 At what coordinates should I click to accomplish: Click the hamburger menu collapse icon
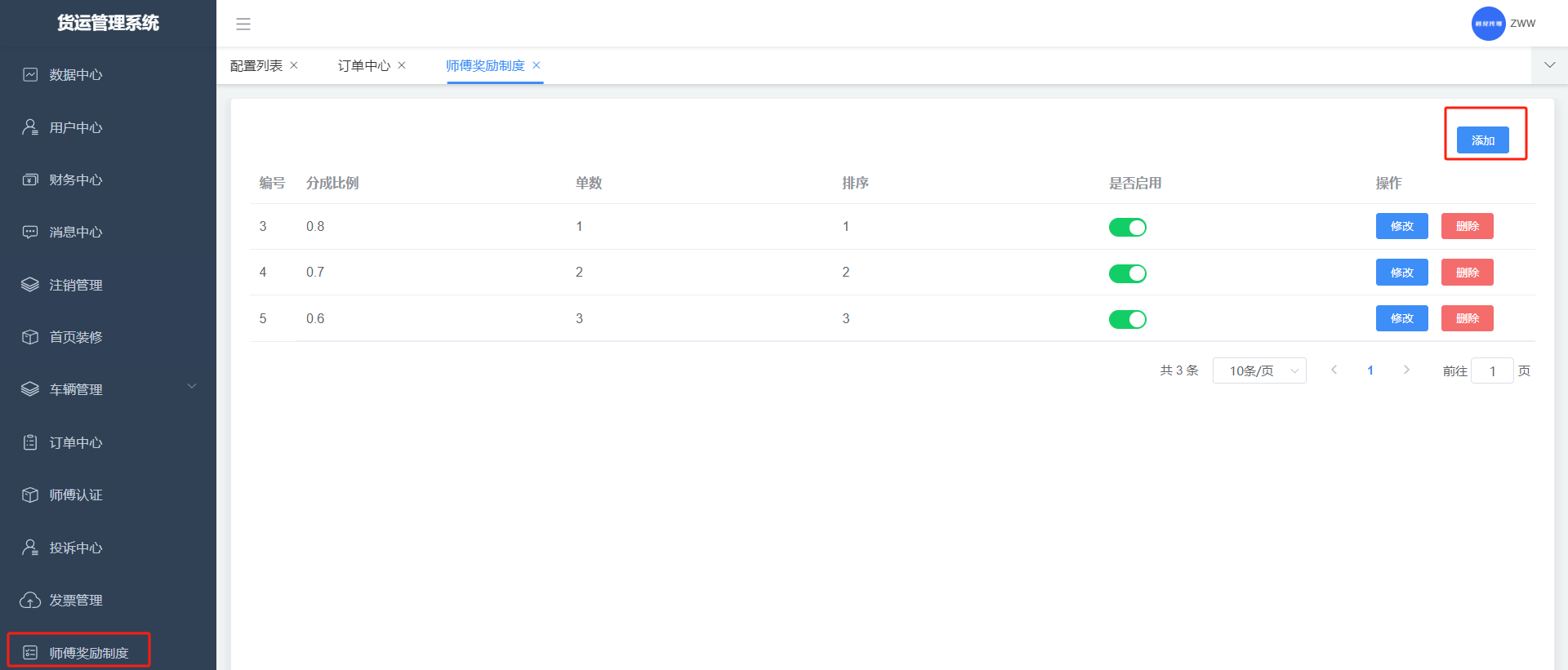pyautogui.click(x=243, y=24)
